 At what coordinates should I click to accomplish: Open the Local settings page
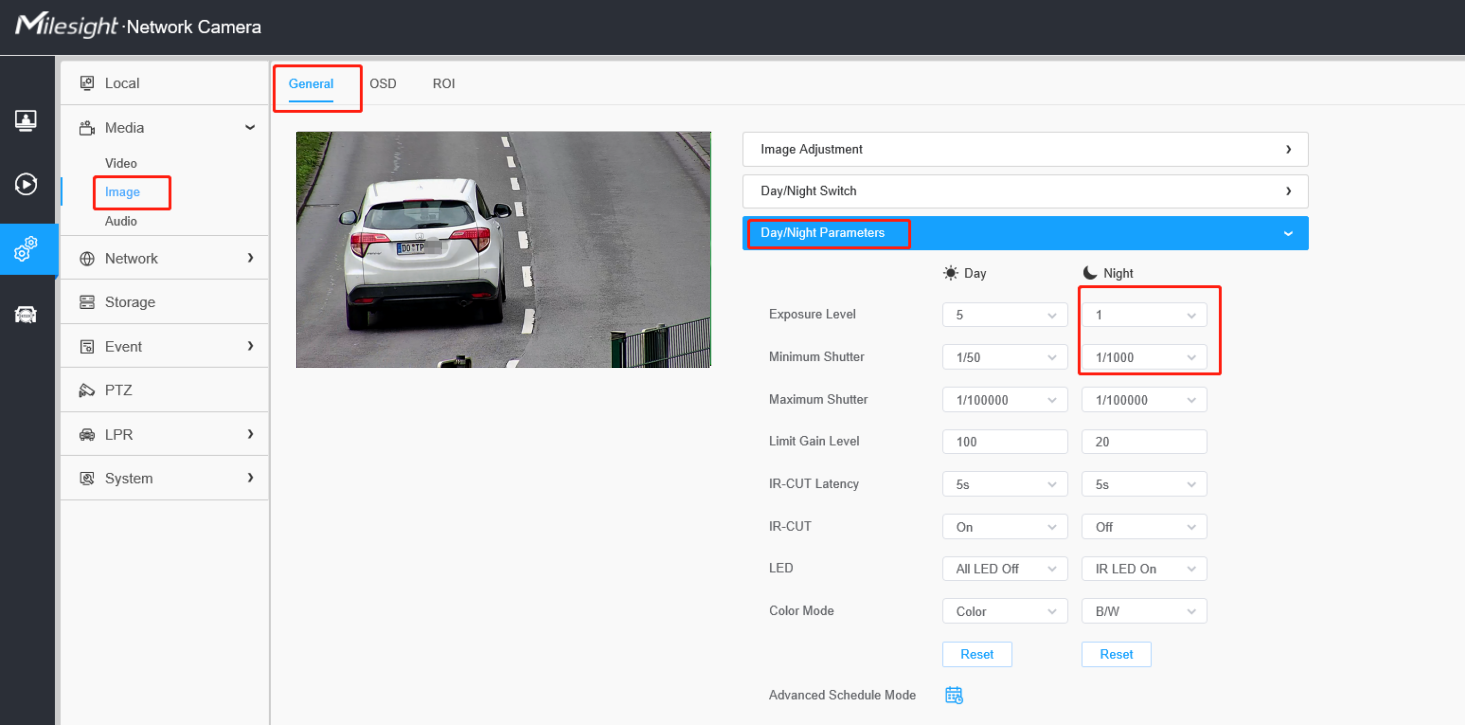point(164,83)
